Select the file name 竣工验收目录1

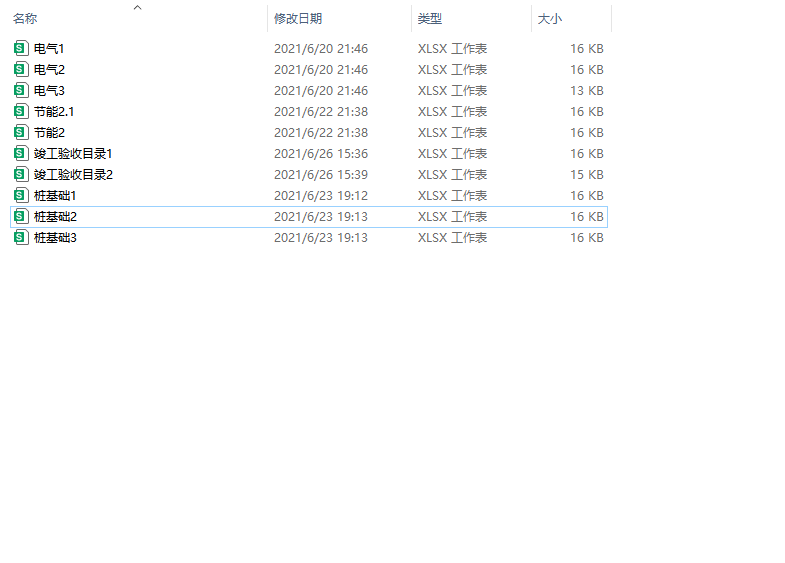[x=73, y=153]
